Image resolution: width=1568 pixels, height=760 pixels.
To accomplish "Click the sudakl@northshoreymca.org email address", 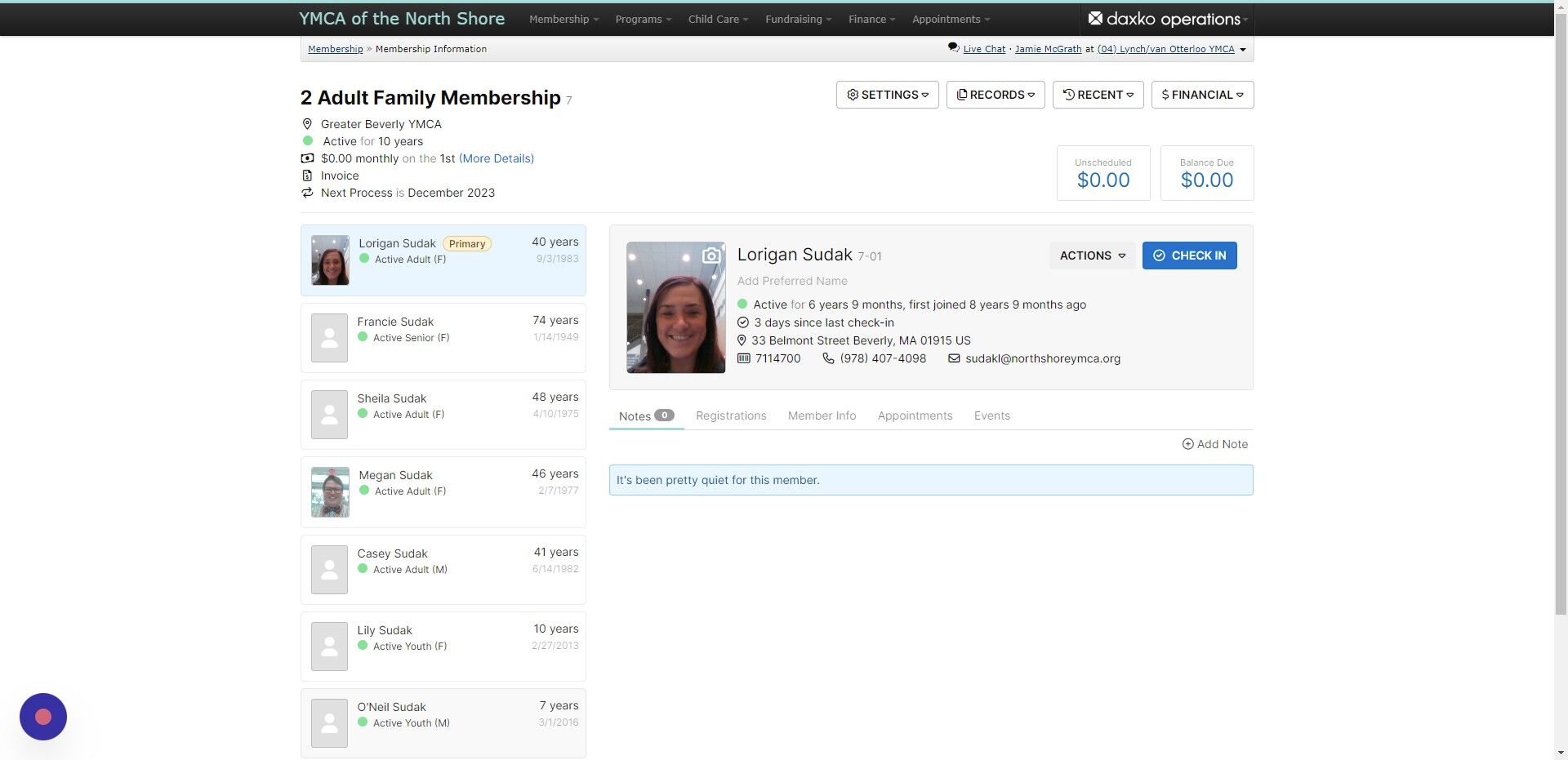I will pyautogui.click(x=1043, y=358).
